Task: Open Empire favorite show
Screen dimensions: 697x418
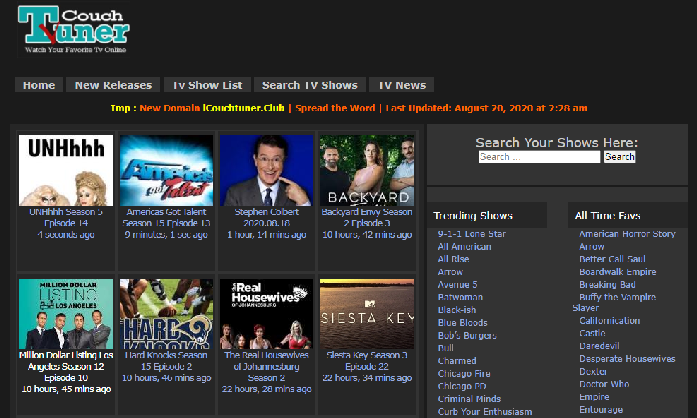Action: (x=594, y=397)
